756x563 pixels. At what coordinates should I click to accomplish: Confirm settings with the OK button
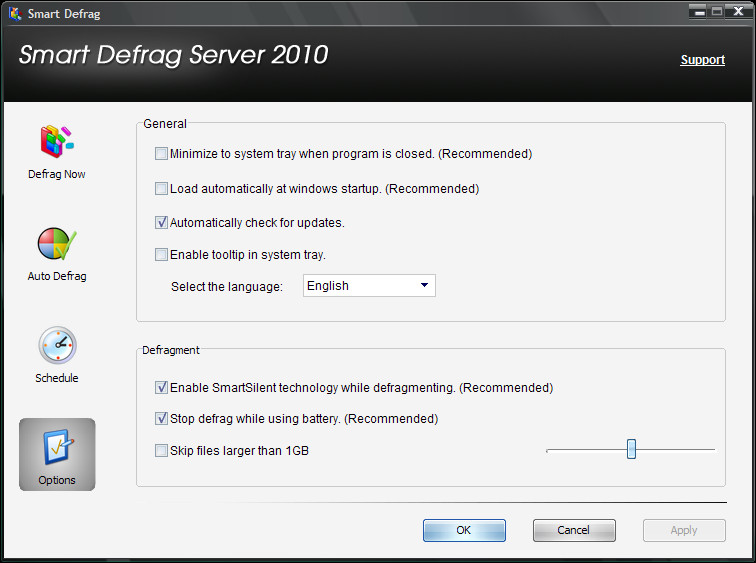464,530
